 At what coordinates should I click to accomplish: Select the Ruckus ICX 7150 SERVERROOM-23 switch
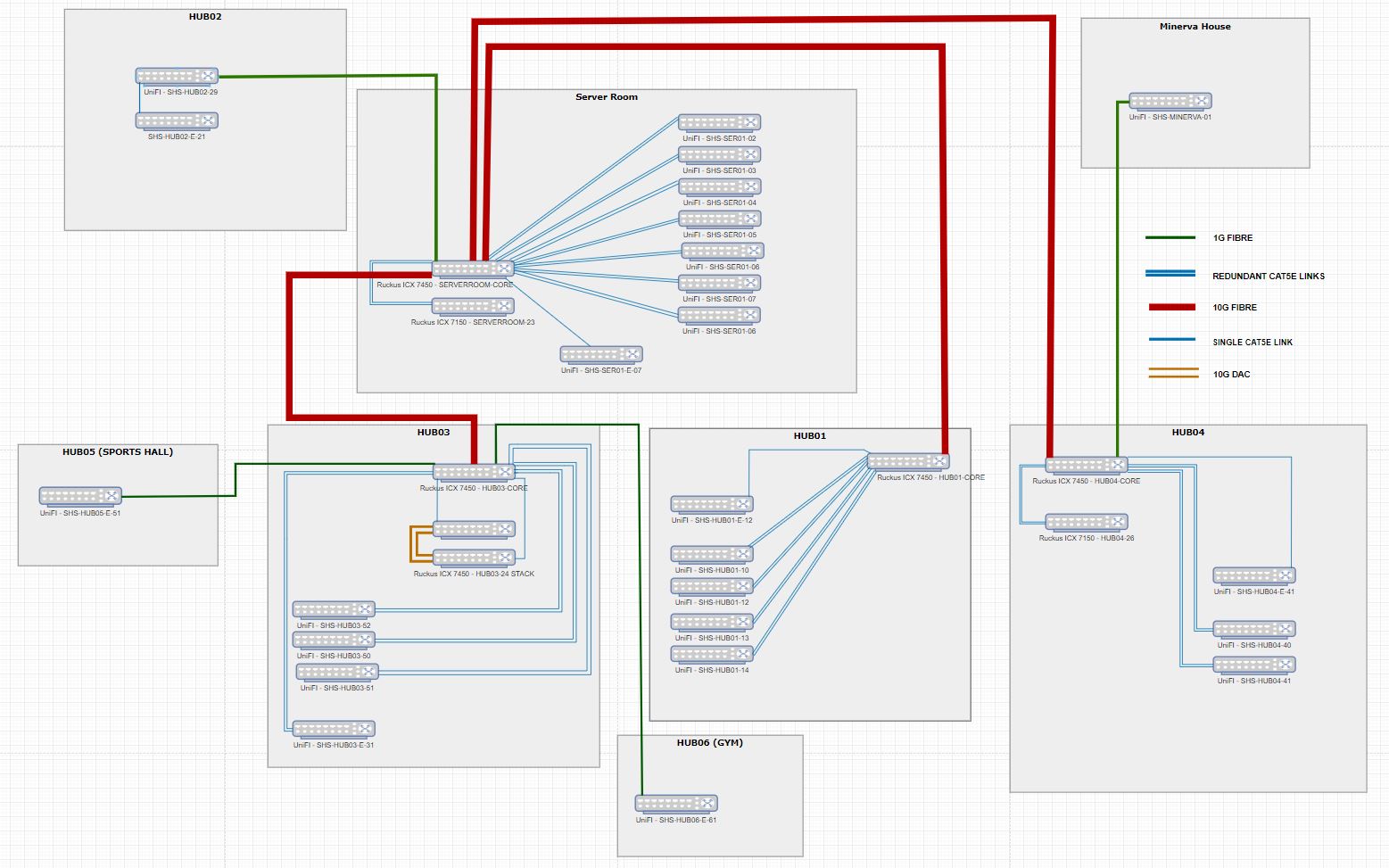[x=473, y=306]
